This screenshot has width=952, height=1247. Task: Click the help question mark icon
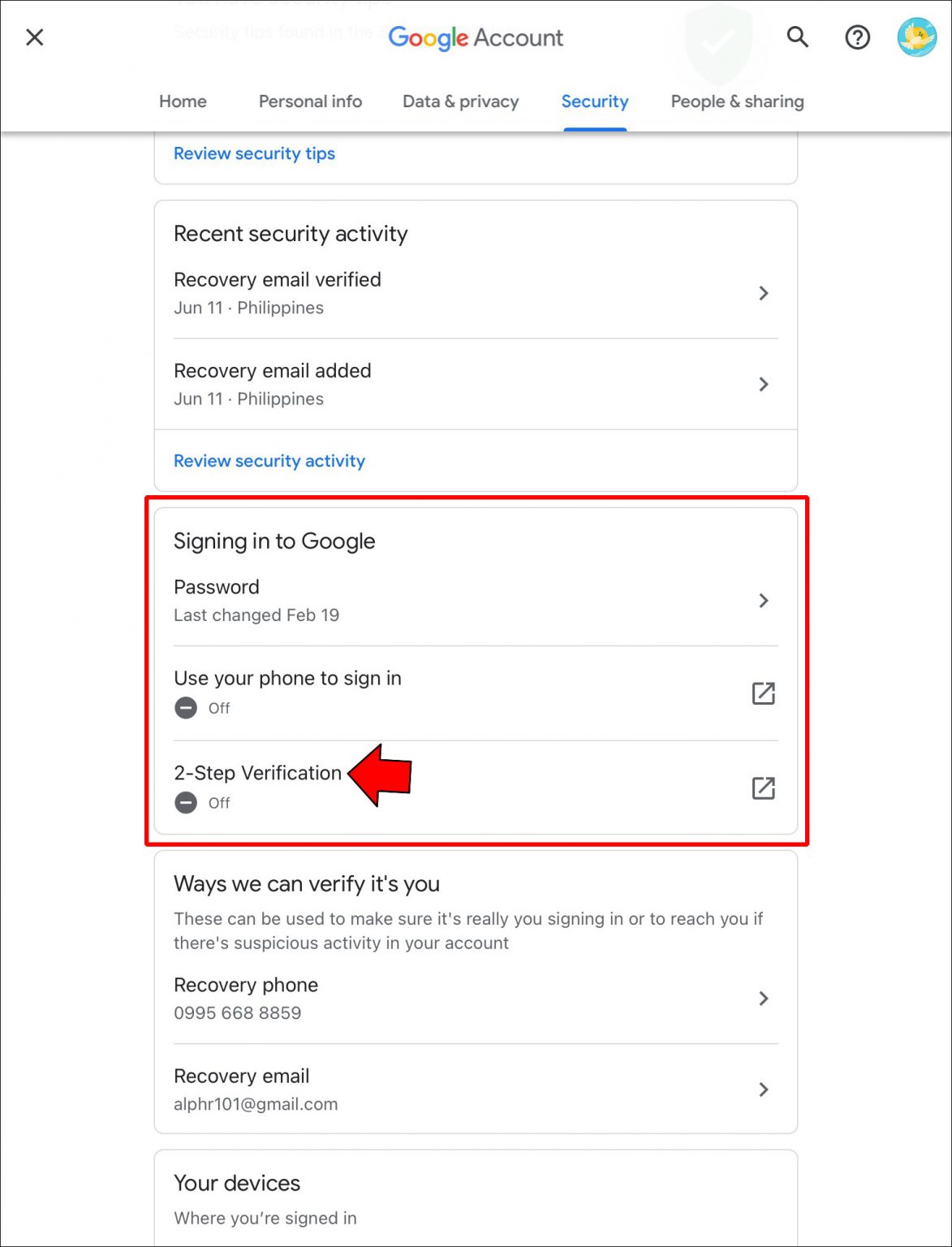click(x=857, y=37)
